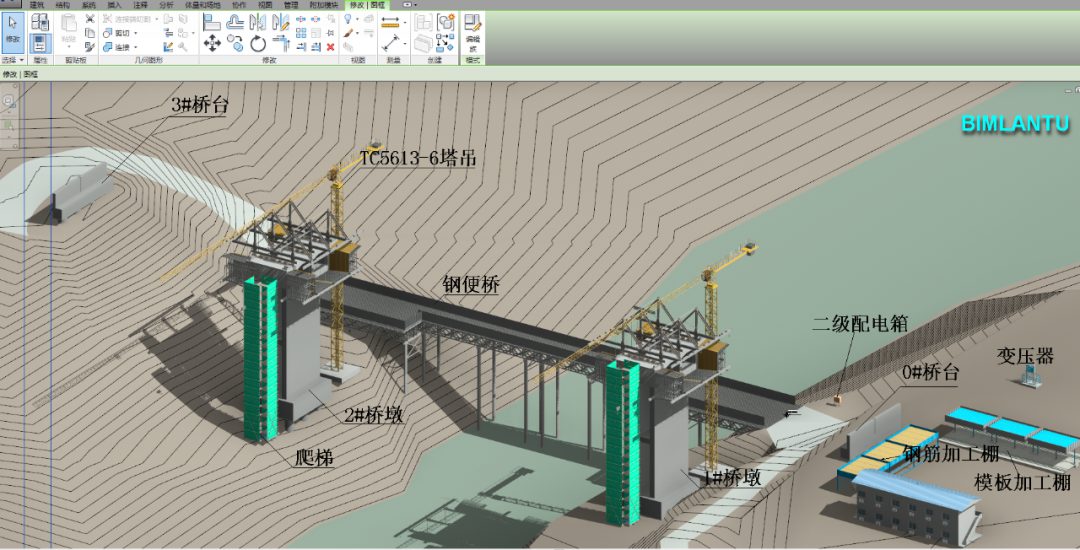Switch to the 视图 ribbon tab
Image resolution: width=1080 pixels, height=550 pixels.
[x=265, y=5]
